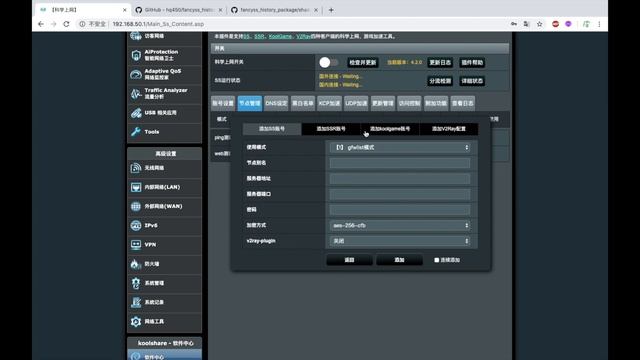Click the translate icon in address bar
The width and height of the screenshot is (640, 360).
pyautogui.click(x=527, y=24)
